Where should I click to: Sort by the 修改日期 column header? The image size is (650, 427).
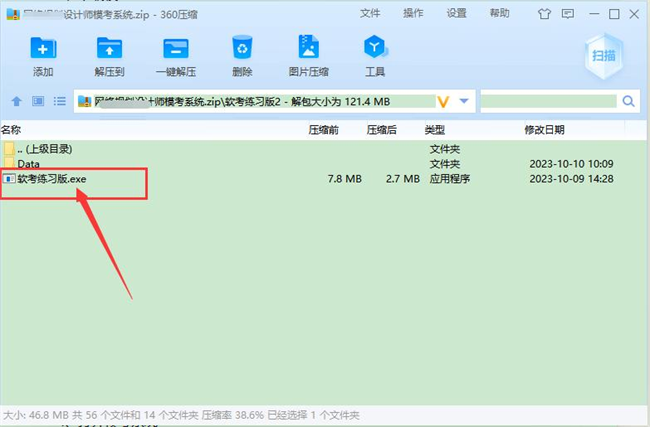click(x=544, y=130)
